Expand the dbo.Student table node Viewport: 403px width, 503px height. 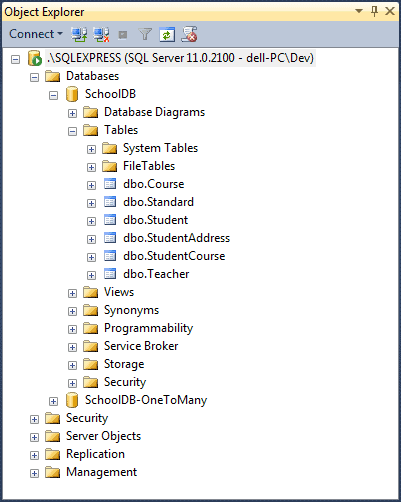91,221
